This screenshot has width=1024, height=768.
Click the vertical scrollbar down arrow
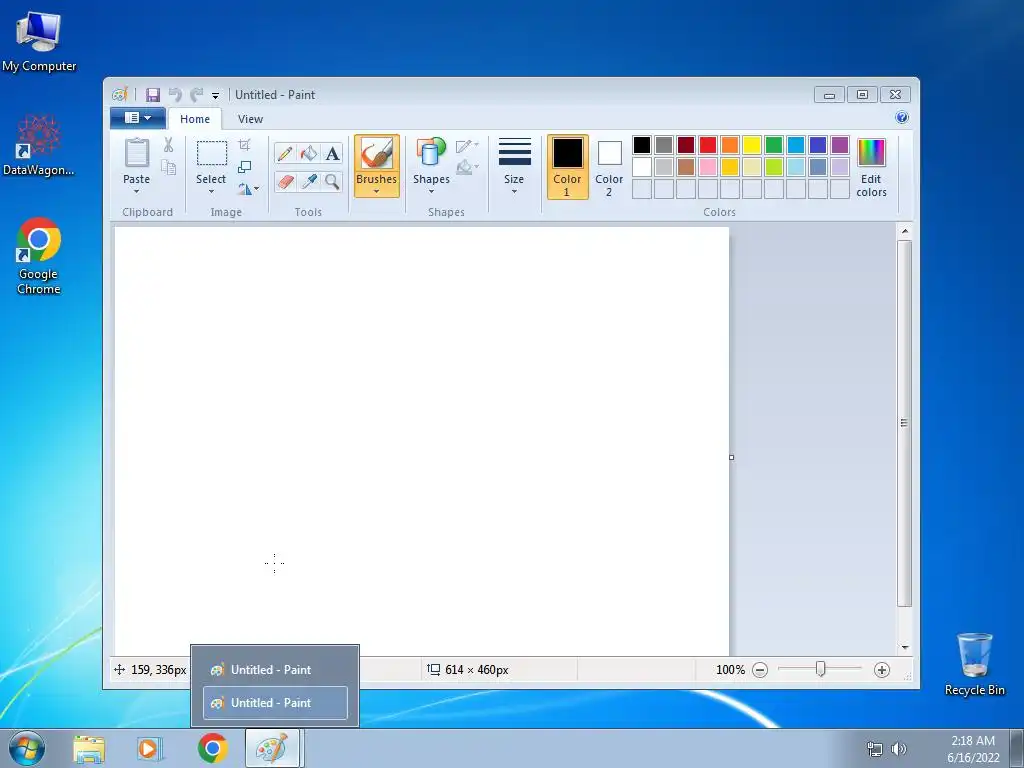pos(905,647)
